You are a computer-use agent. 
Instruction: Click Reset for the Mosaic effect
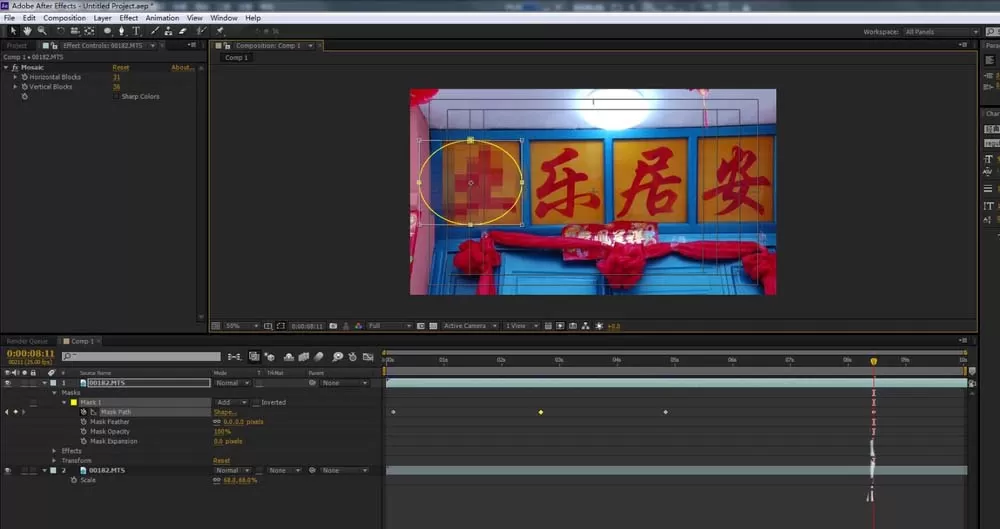[x=121, y=68]
